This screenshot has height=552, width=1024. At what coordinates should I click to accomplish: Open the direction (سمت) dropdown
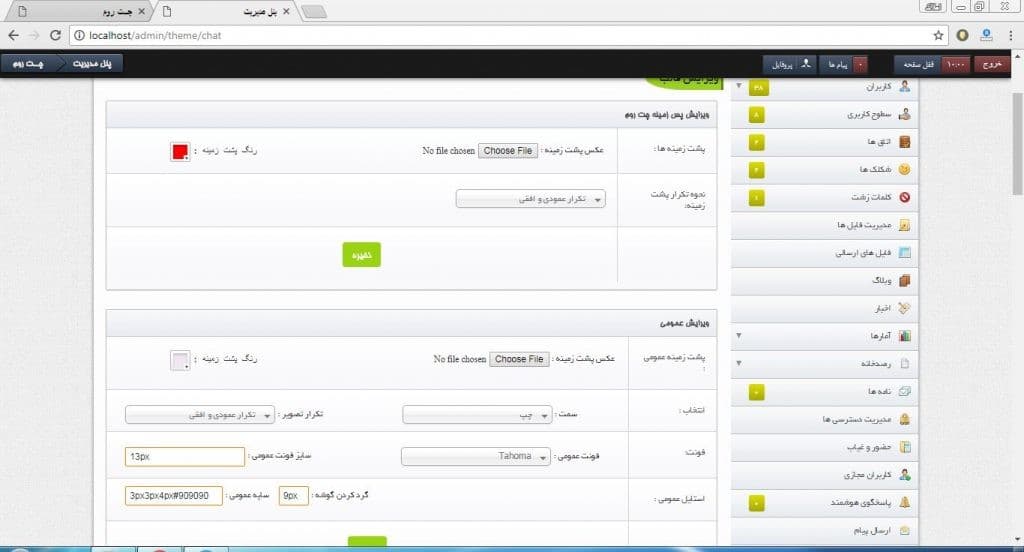(477, 415)
